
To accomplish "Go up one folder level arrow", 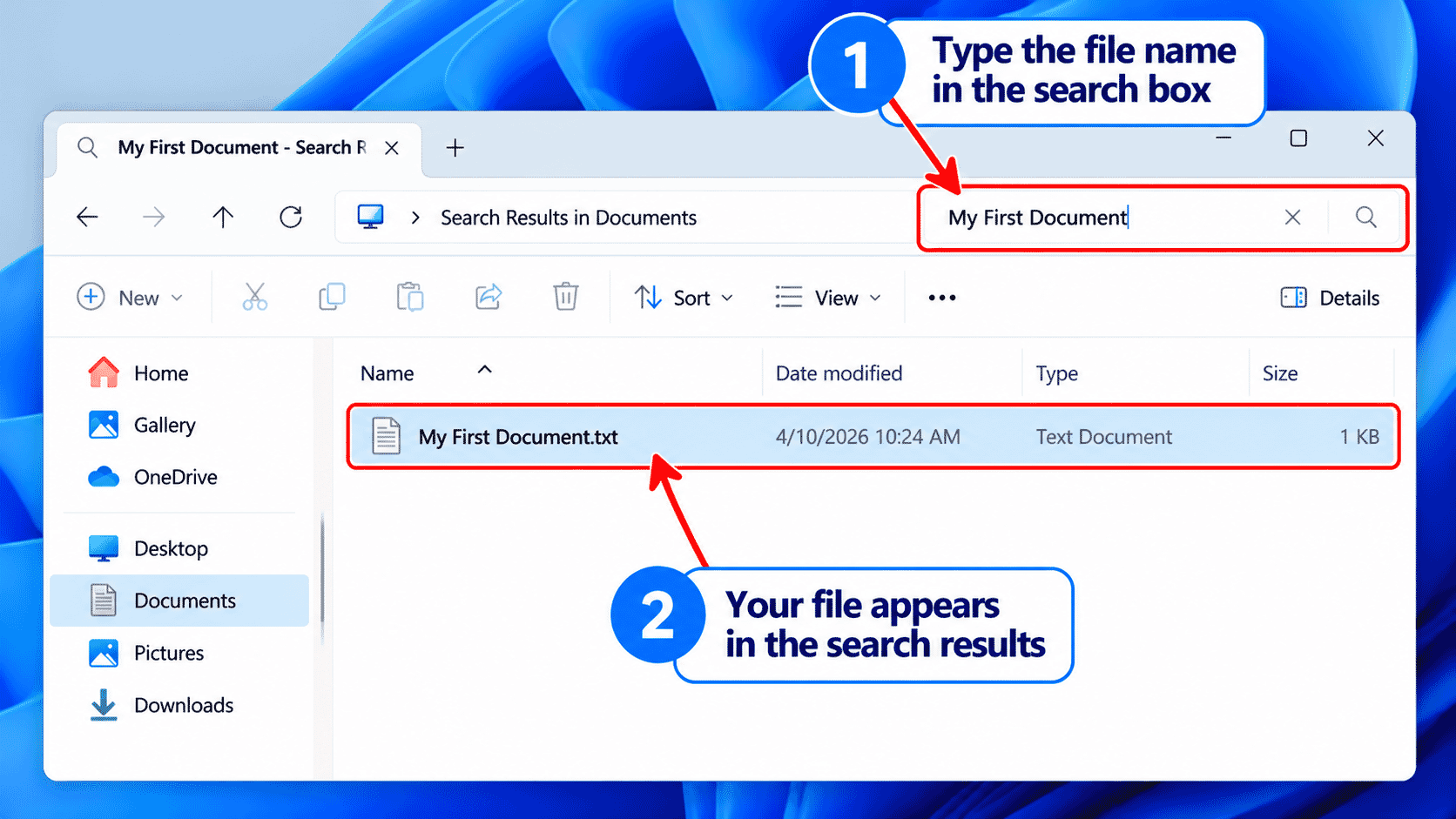I will pyautogui.click(x=223, y=217).
